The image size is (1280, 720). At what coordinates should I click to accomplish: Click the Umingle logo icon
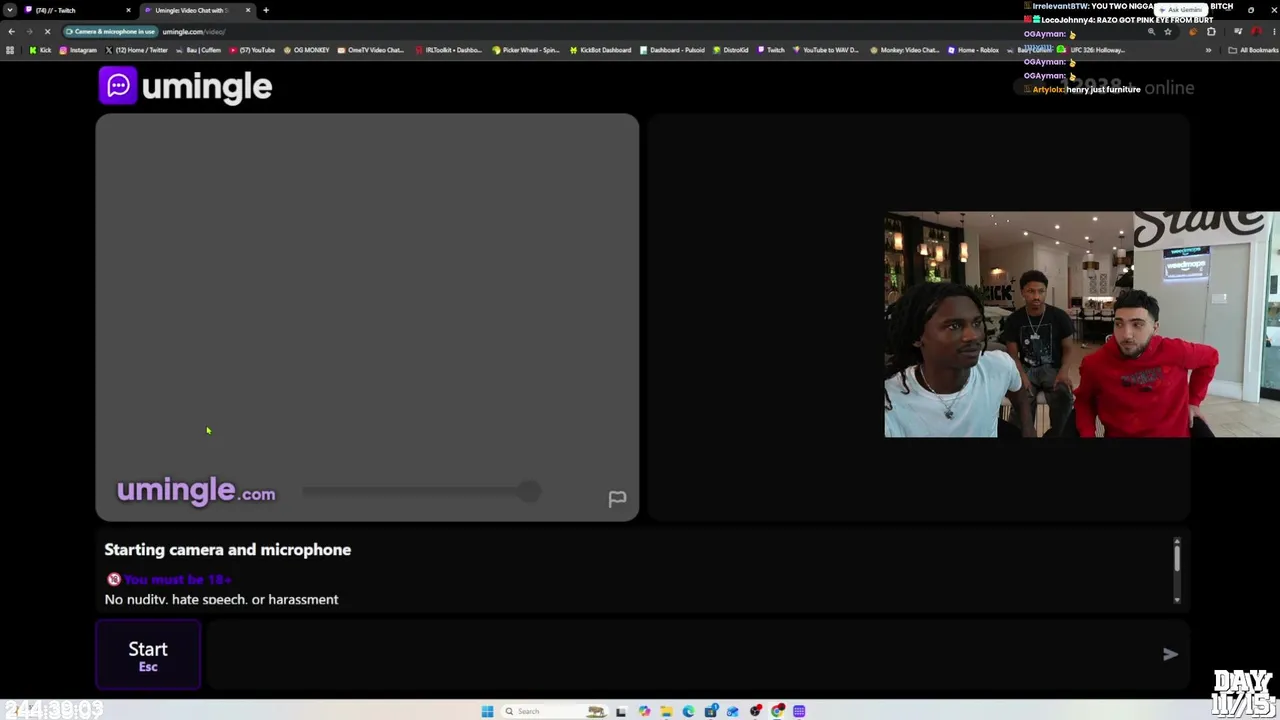coord(118,86)
